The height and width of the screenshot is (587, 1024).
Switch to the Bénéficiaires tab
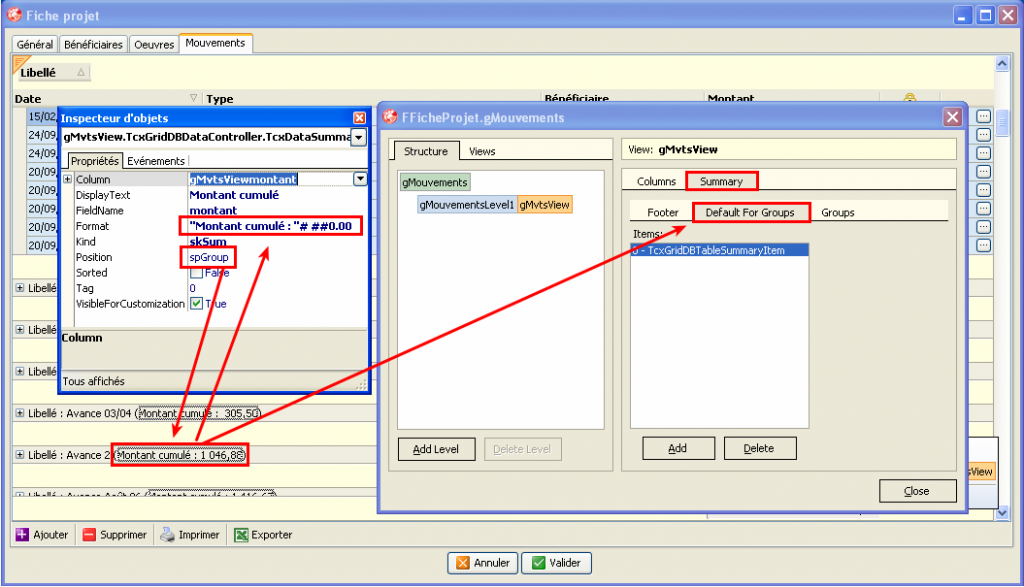pyautogui.click(x=92, y=44)
